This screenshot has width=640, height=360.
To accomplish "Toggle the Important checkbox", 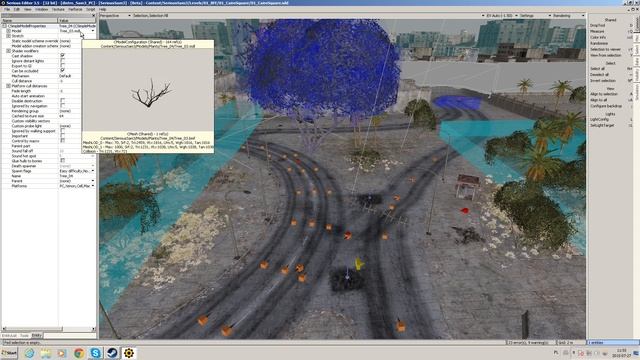I will point(62,136).
